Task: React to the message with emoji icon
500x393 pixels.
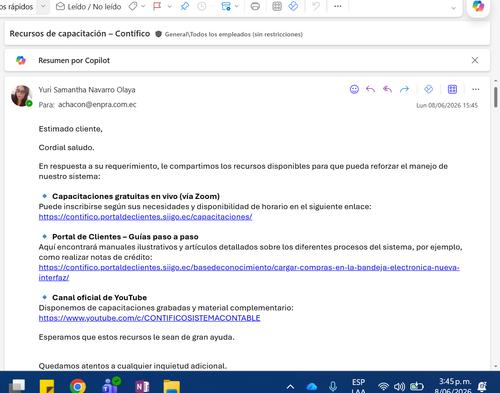Action: pos(354,89)
